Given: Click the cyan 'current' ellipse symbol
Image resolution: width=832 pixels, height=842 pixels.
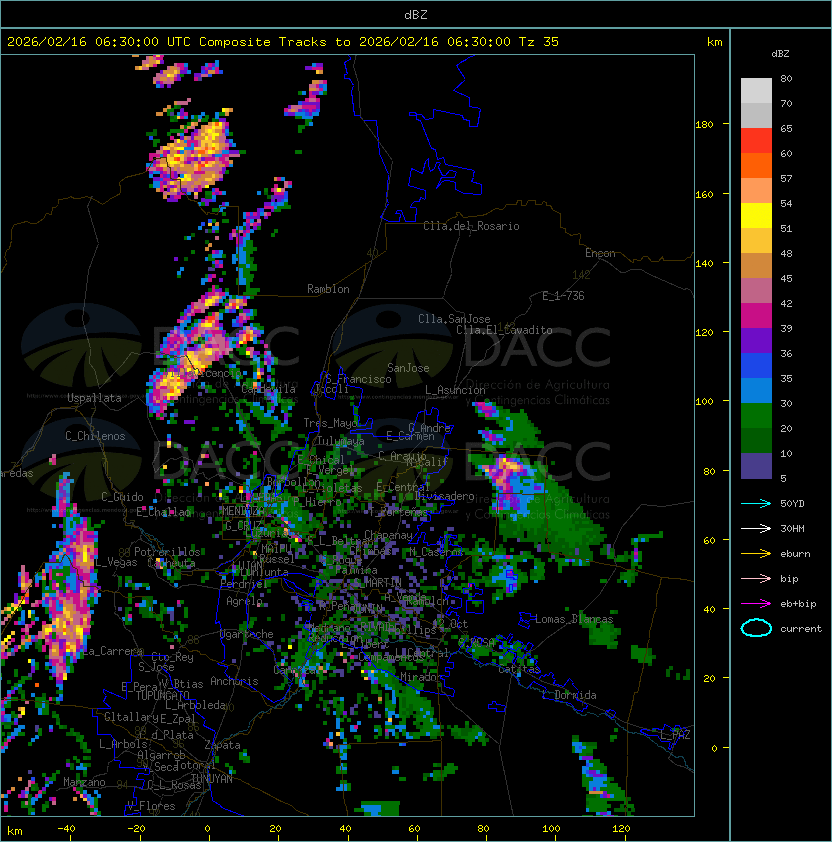Looking at the screenshot, I should click(x=756, y=628).
